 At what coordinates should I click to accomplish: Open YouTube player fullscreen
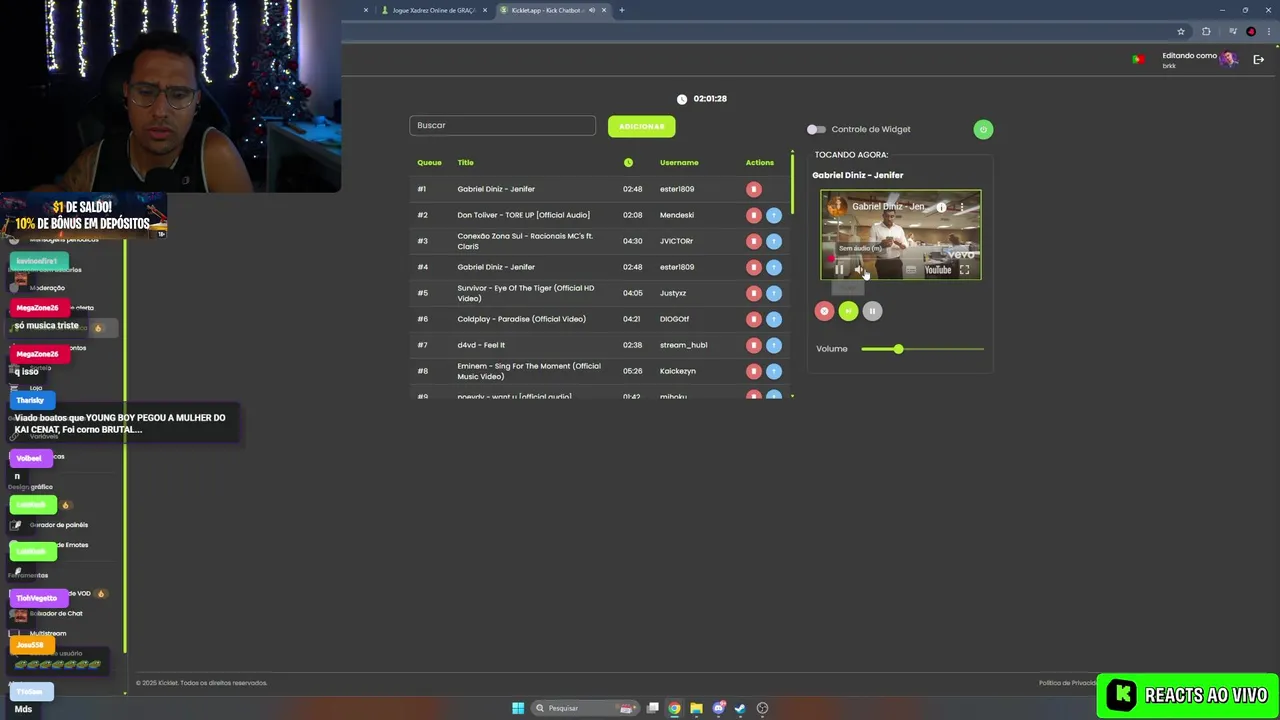click(964, 270)
